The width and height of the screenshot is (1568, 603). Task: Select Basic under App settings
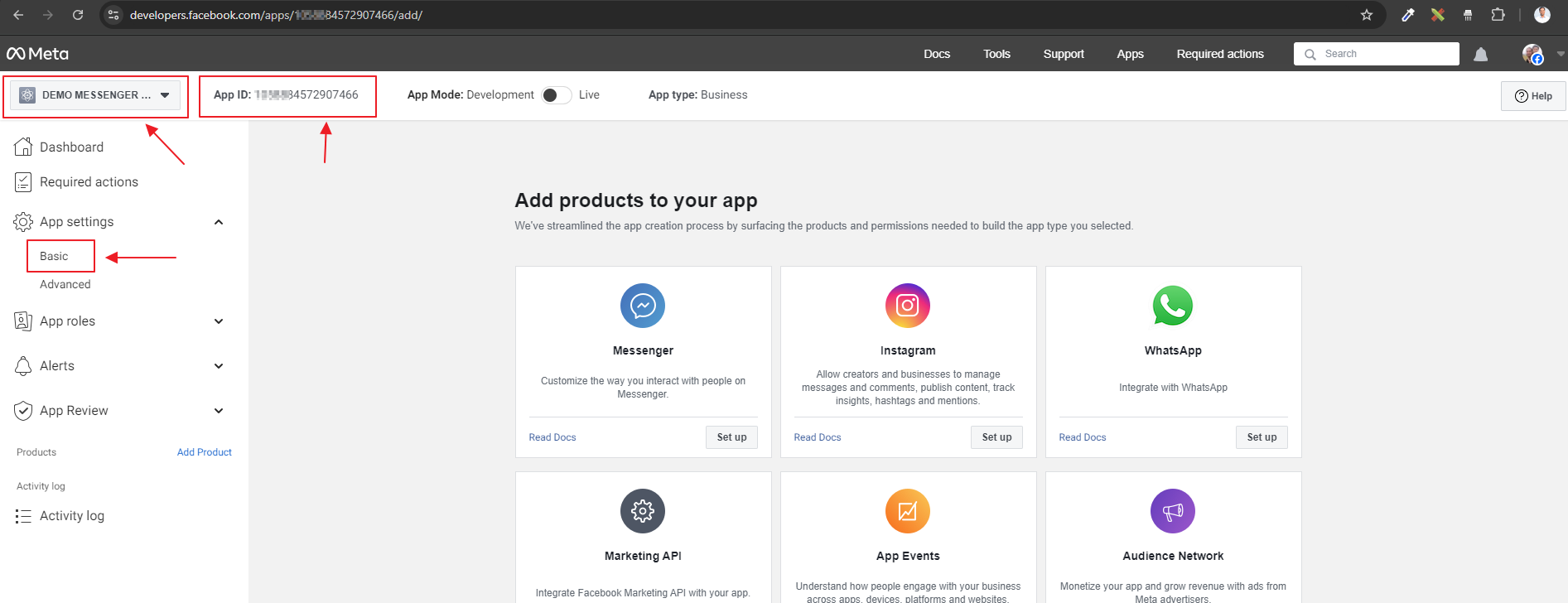tap(54, 256)
